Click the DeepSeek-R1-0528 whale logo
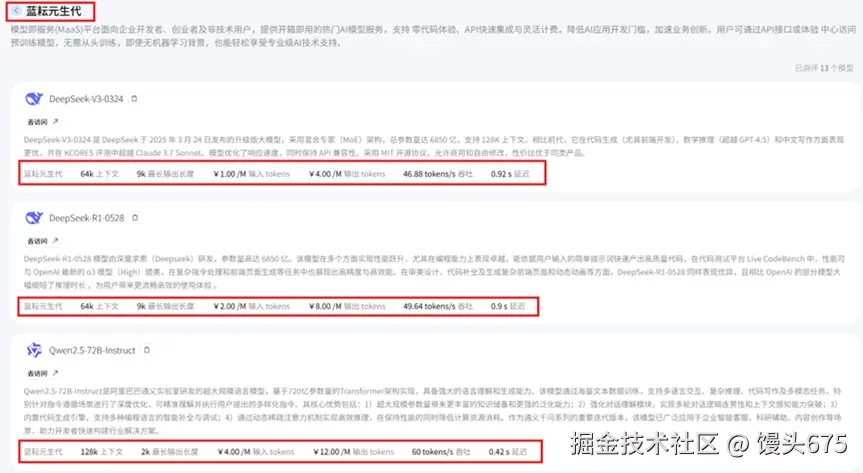Viewport: 863px width, 473px height. point(34,218)
